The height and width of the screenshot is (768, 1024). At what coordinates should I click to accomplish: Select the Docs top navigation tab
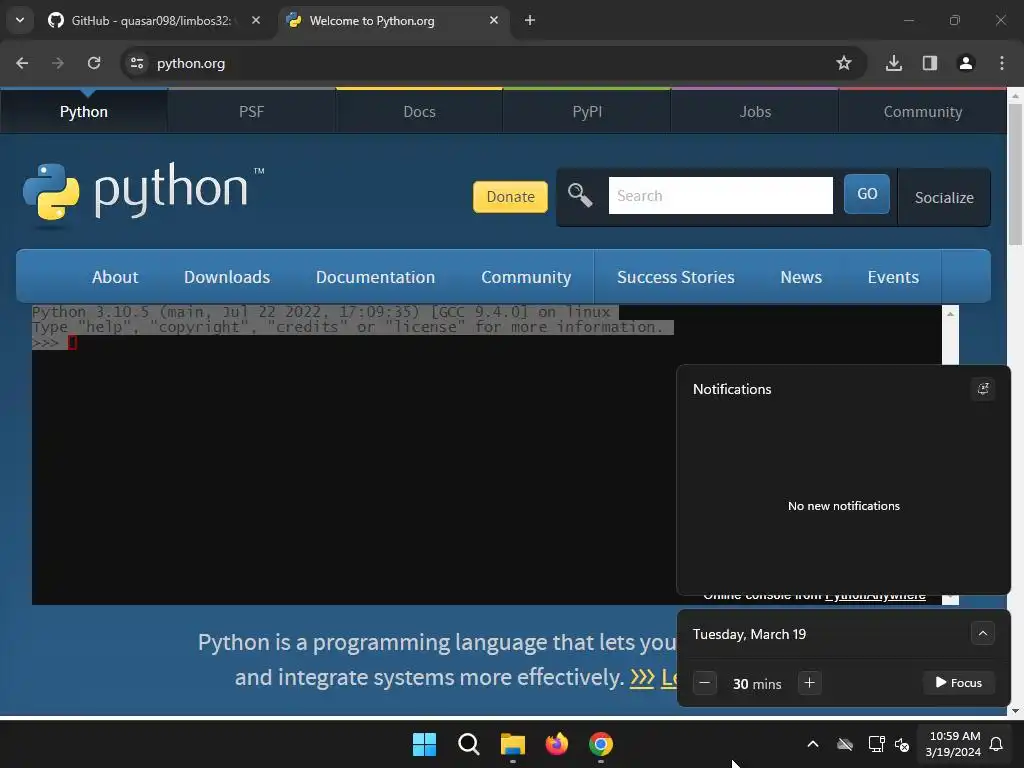click(419, 112)
